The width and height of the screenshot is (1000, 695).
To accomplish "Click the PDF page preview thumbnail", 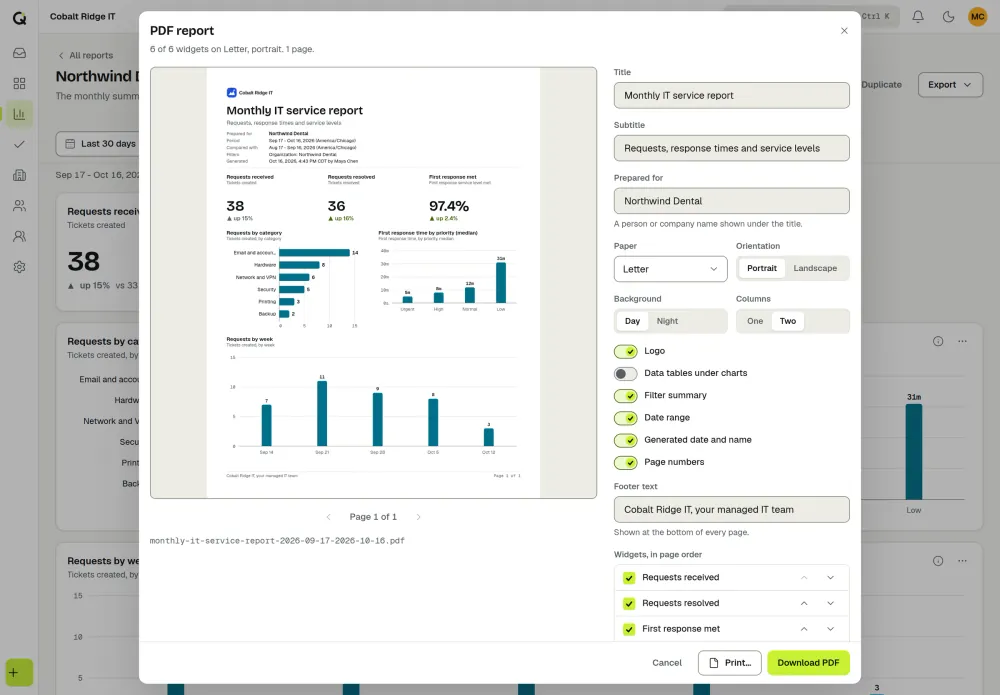I will coord(373,282).
